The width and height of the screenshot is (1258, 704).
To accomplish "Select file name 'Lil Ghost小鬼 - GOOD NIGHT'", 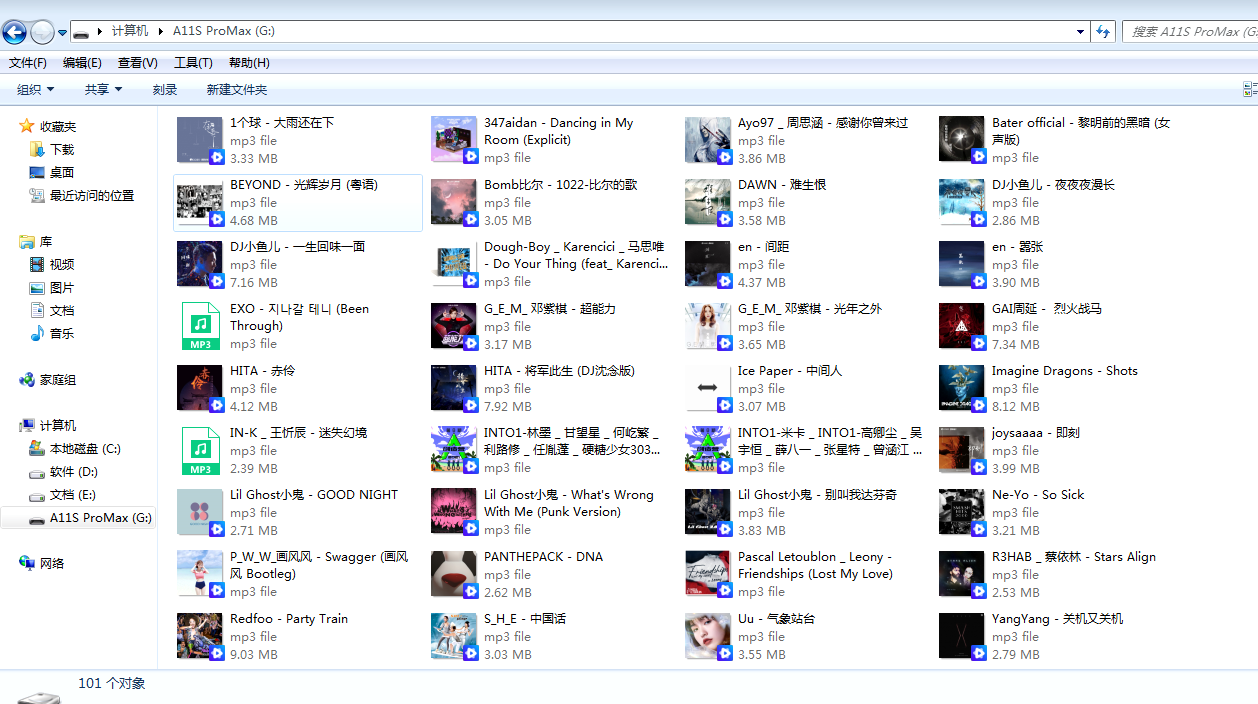I will (x=314, y=495).
